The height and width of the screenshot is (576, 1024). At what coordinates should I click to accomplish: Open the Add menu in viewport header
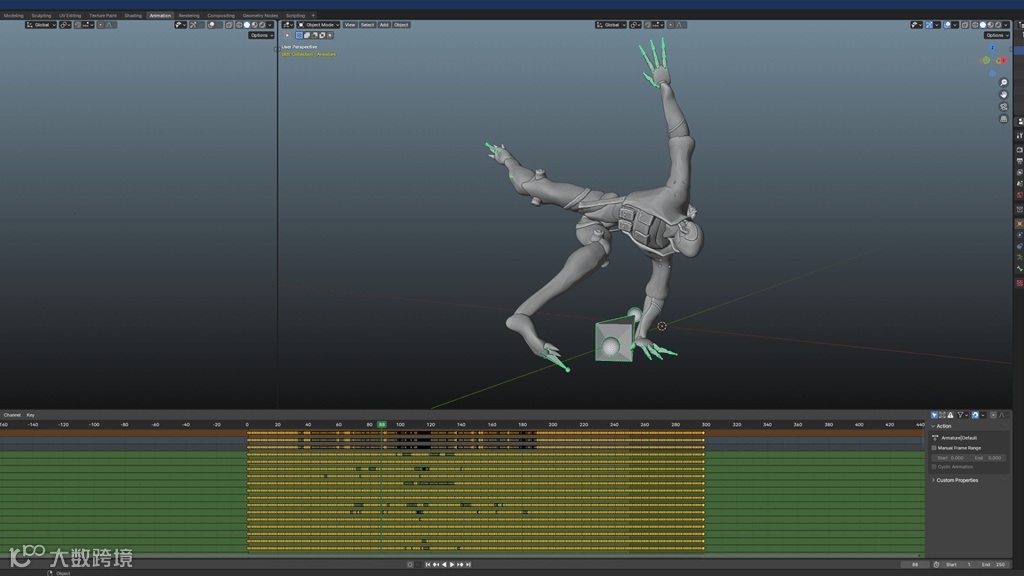tap(384, 25)
